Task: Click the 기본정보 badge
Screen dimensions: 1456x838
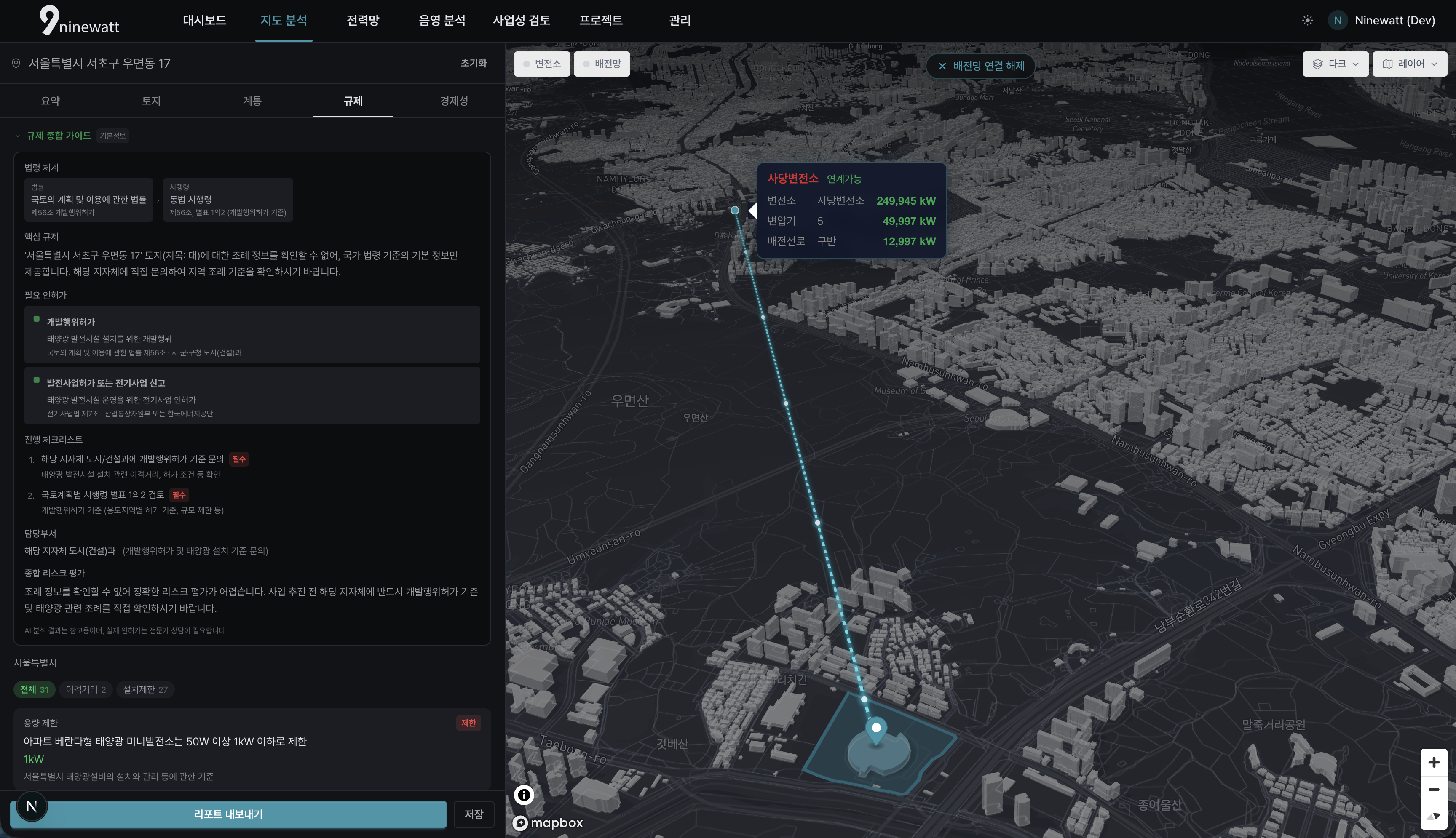Action: [x=113, y=136]
